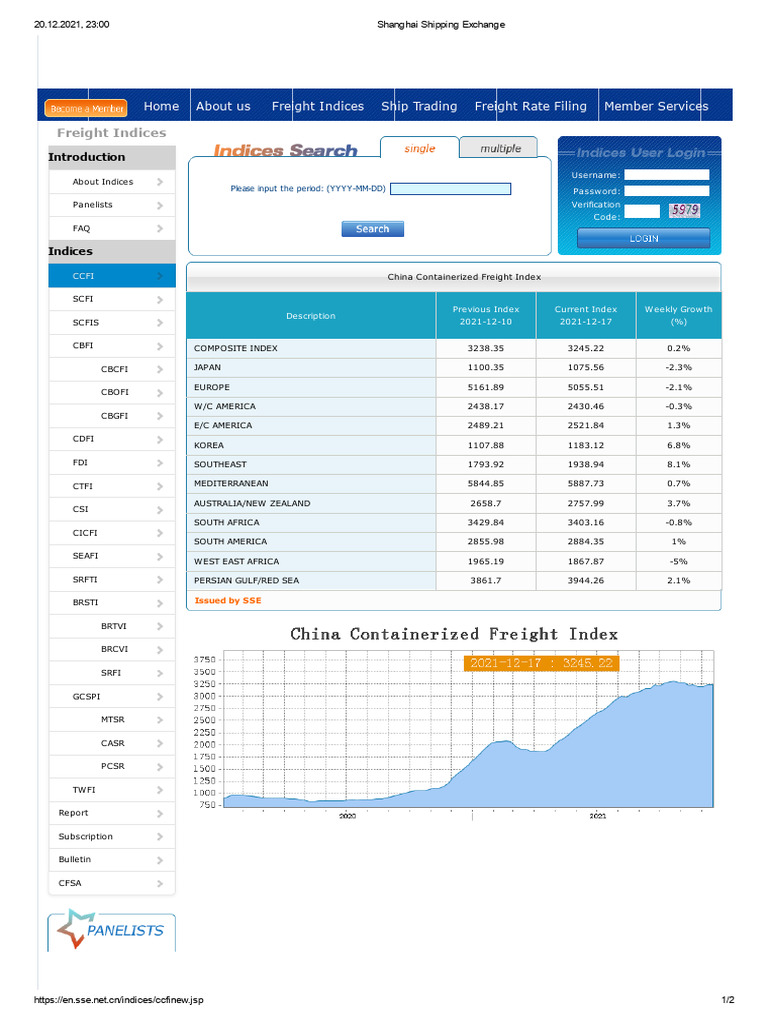Image resolution: width=768 pixels, height=1024 pixels.
Task: Open the About us menu
Action: click(x=223, y=106)
